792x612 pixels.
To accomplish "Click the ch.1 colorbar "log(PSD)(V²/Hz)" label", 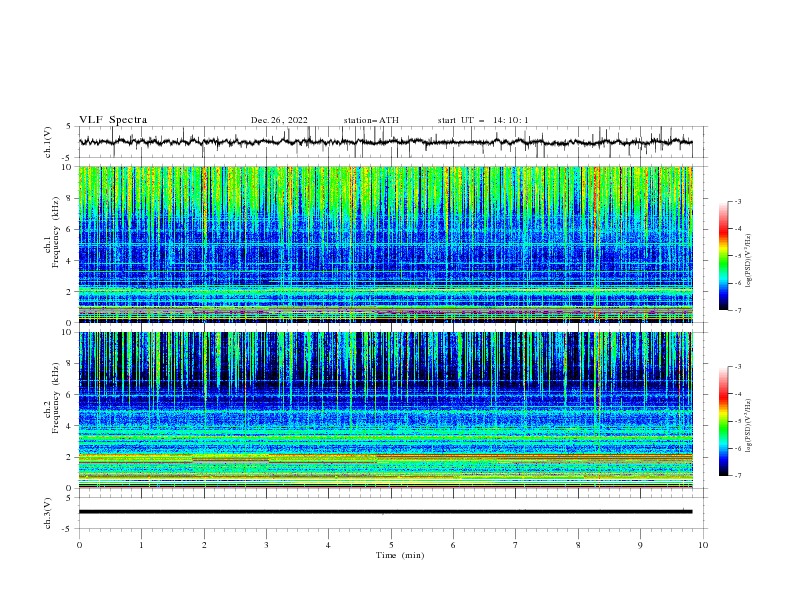I will (749, 261).
